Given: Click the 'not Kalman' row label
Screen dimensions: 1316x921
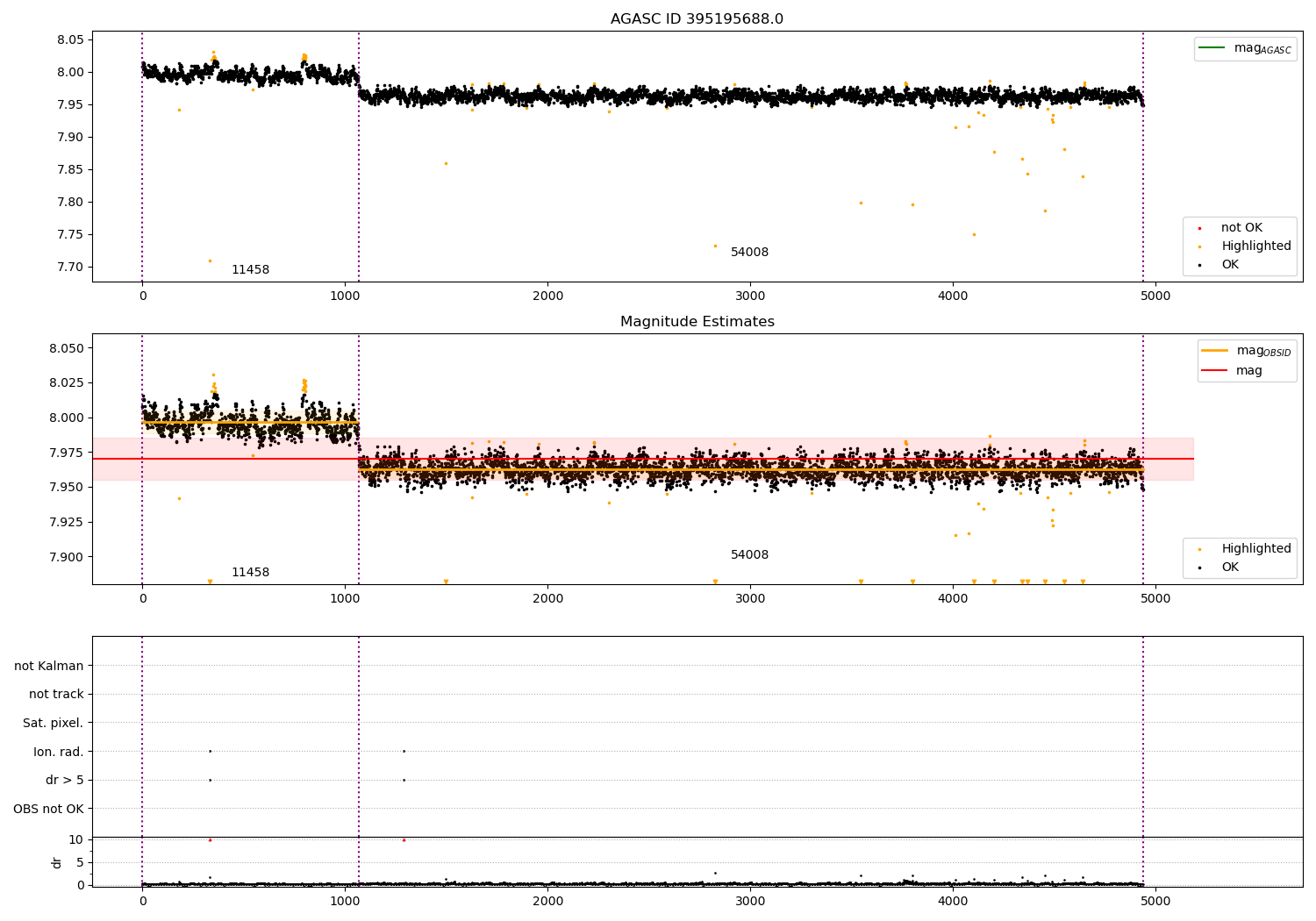Looking at the screenshot, I should click(x=49, y=666).
